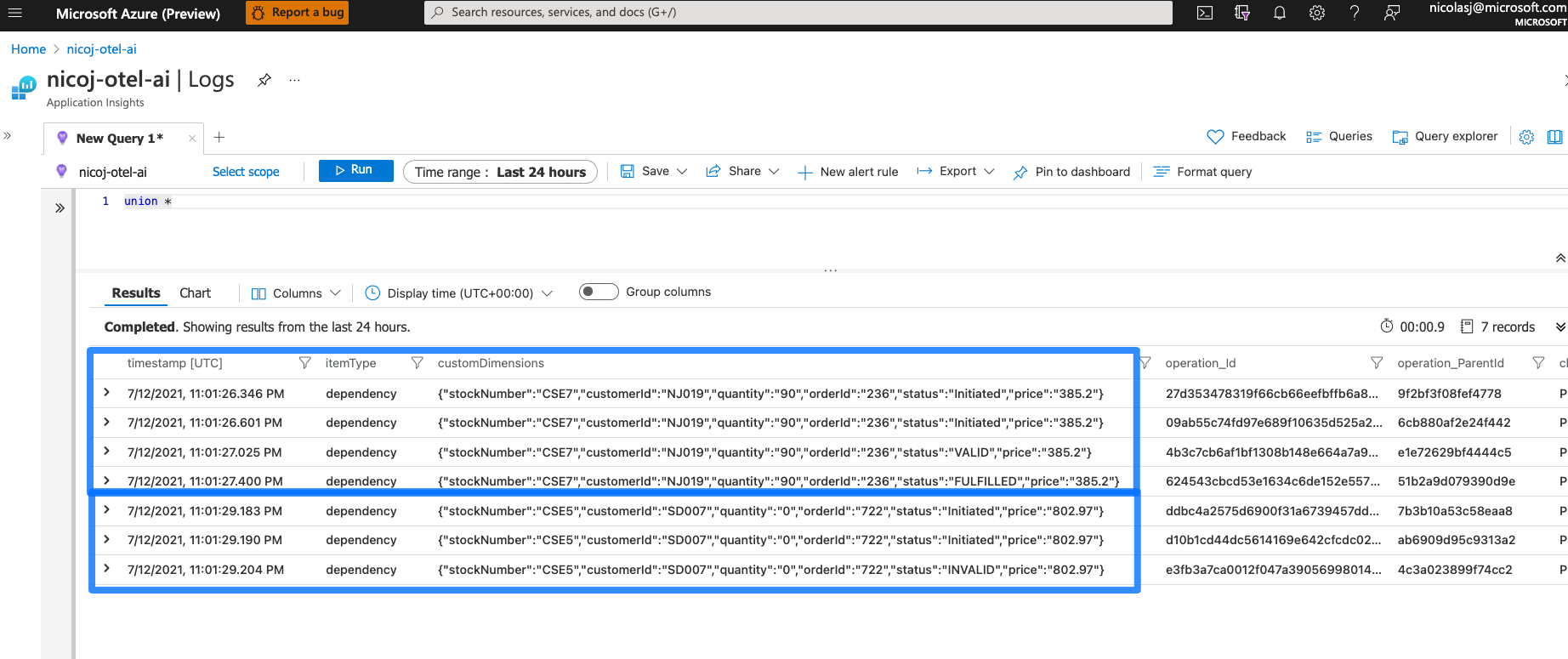
Task: Click the Select scope link
Action: pos(246,172)
